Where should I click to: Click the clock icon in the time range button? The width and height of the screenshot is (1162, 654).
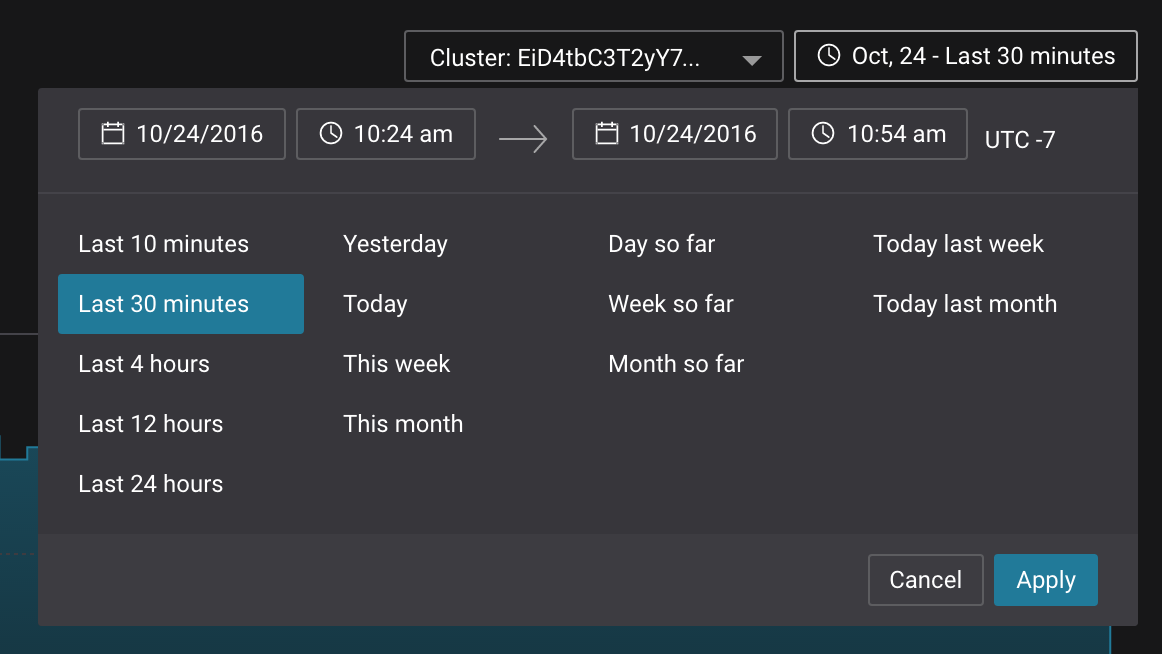tap(829, 56)
